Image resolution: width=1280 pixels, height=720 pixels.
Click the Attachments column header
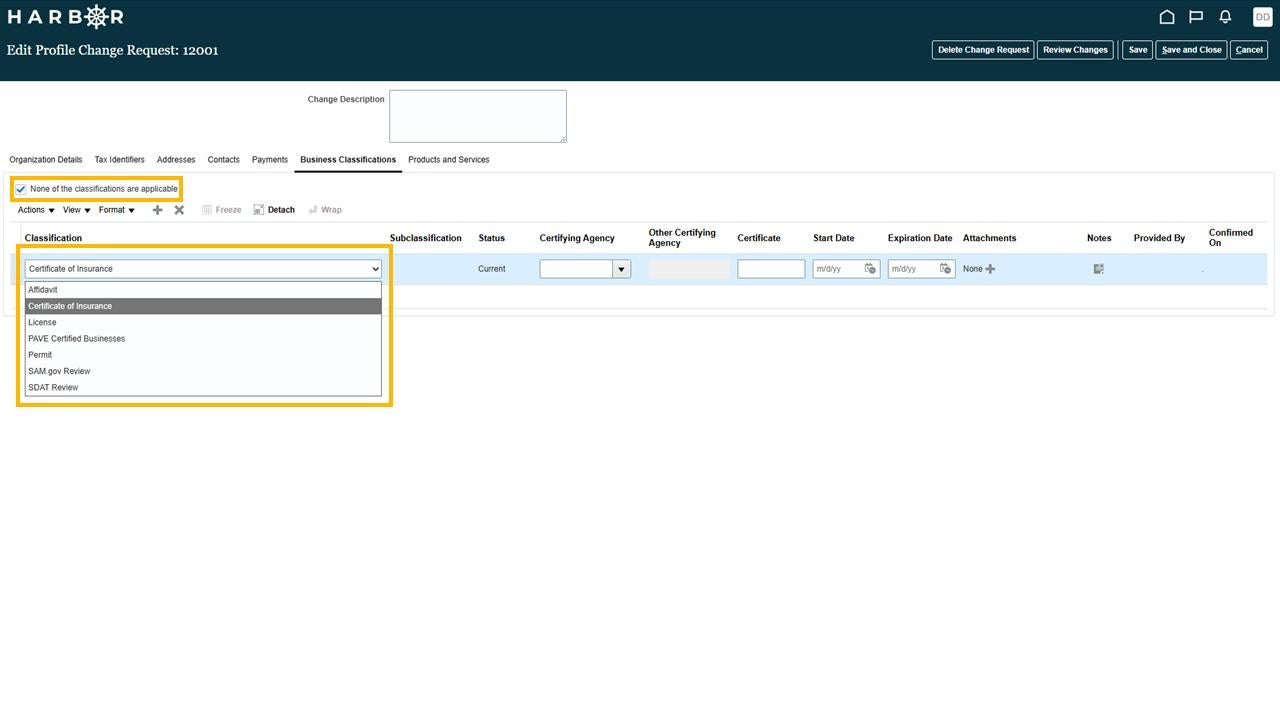point(989,238)
